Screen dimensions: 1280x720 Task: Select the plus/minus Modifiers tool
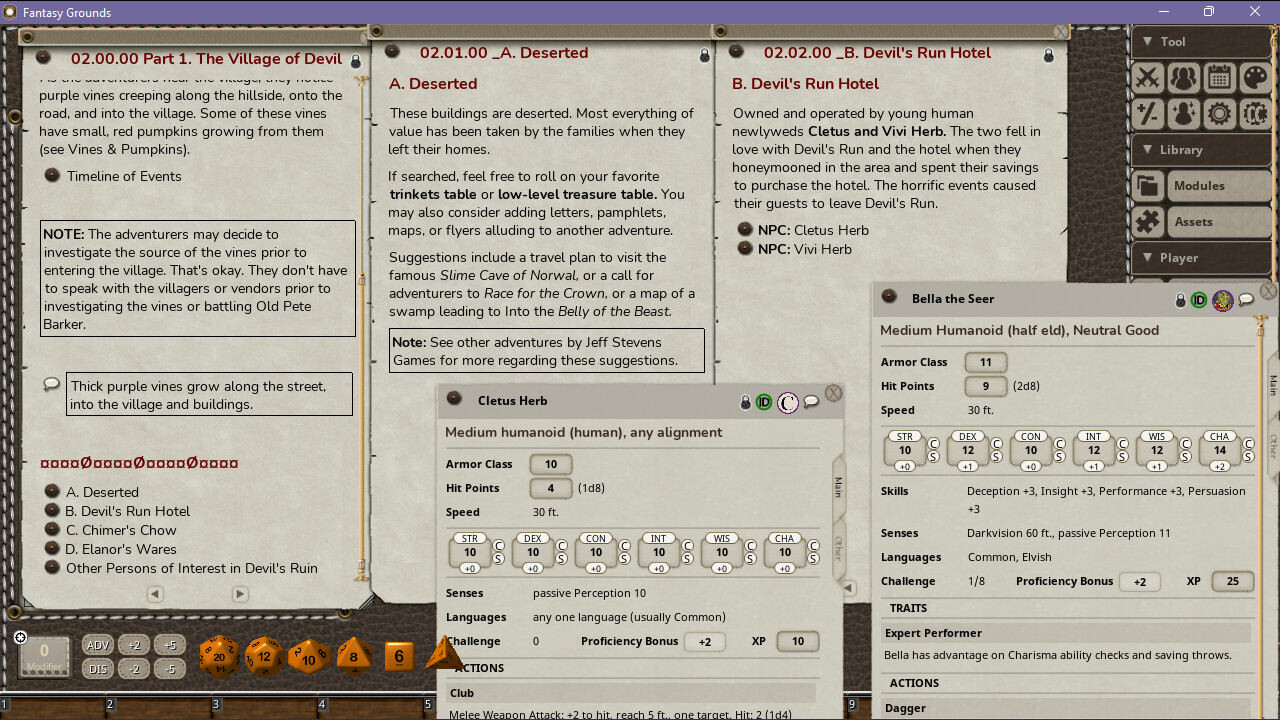[1147, 113]
